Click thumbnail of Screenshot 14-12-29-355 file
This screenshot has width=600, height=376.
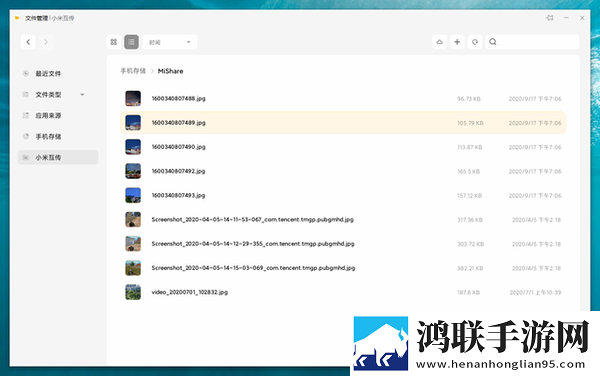(x=133, y=244)
